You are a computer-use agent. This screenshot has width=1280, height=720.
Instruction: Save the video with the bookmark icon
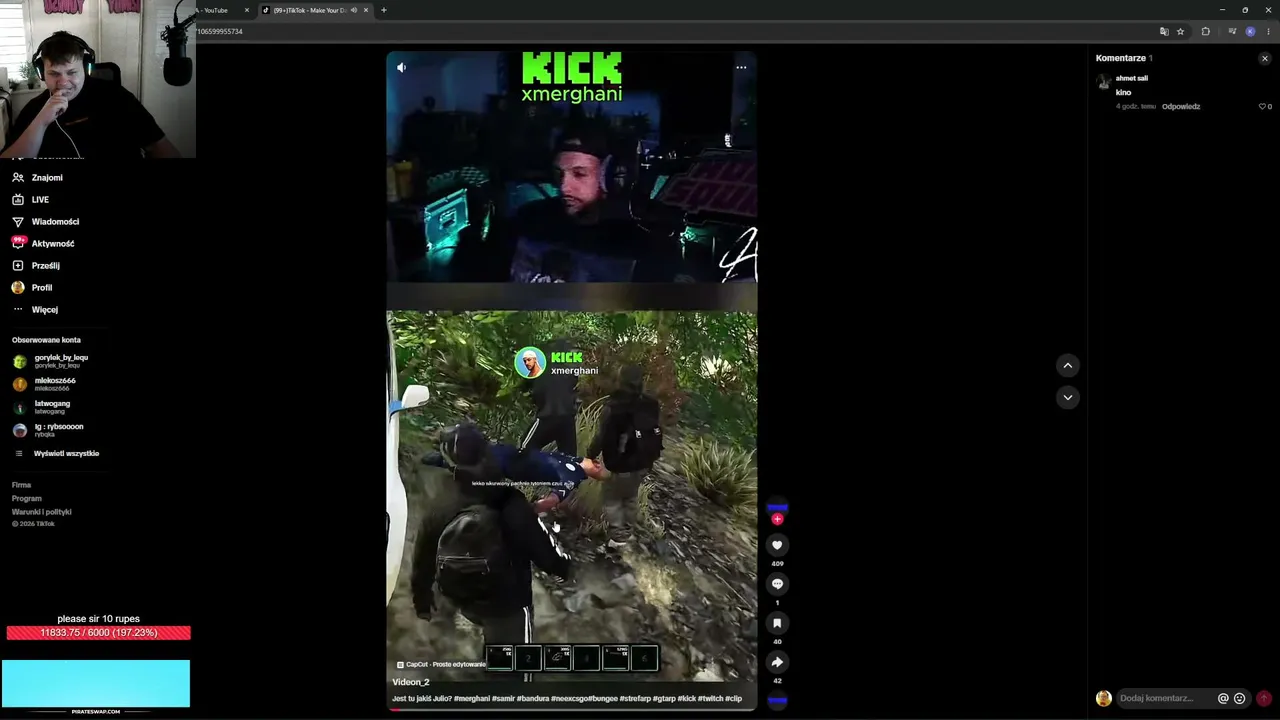pyautogui.click(x=777, y=623)
